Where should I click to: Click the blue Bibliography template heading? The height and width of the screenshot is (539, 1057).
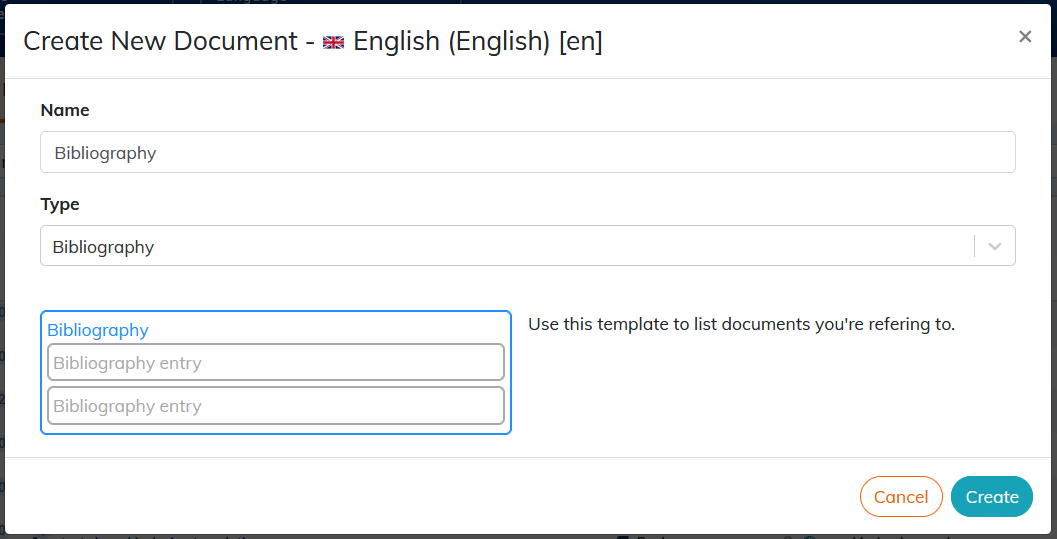(x=98, y=330)
